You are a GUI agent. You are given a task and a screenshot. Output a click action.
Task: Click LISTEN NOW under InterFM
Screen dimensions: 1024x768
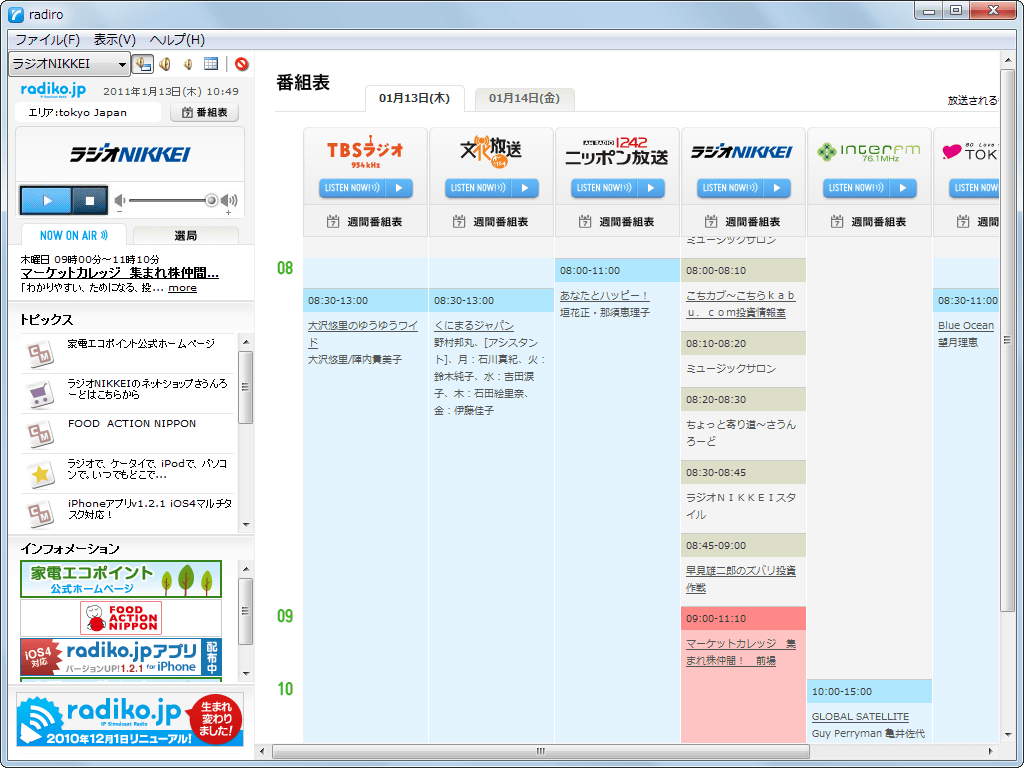(x=869, y=187)
